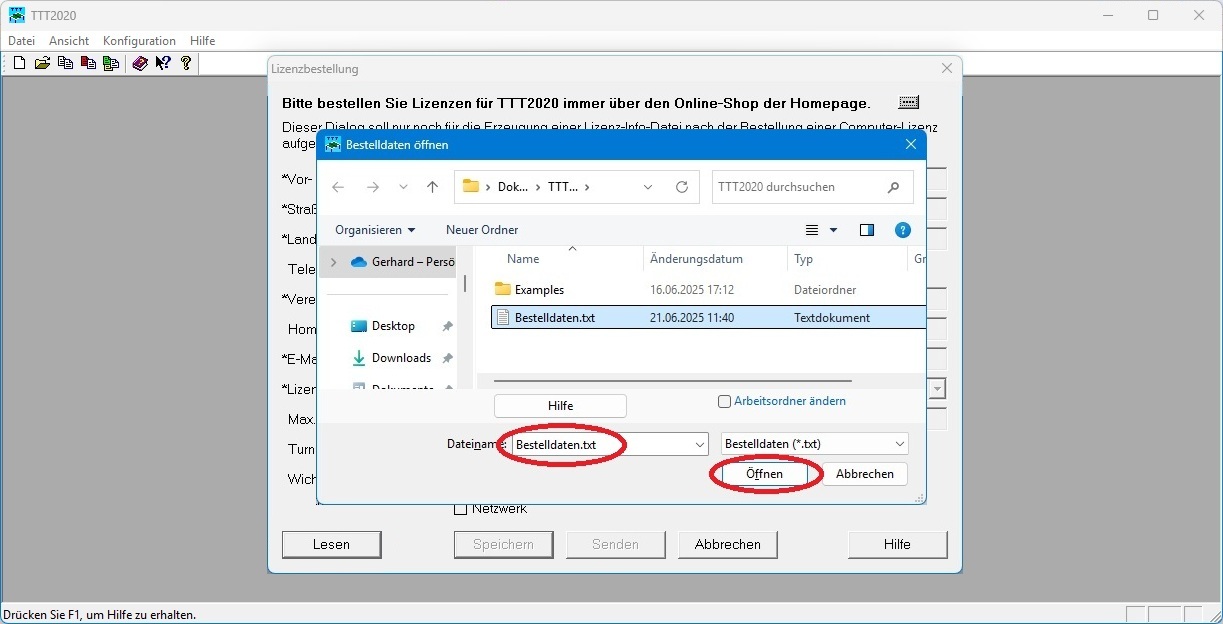The image size is (1223, 624).
Task: Click the Downloads arrow icon in navigation pane
Action: (x=359, y=358)
